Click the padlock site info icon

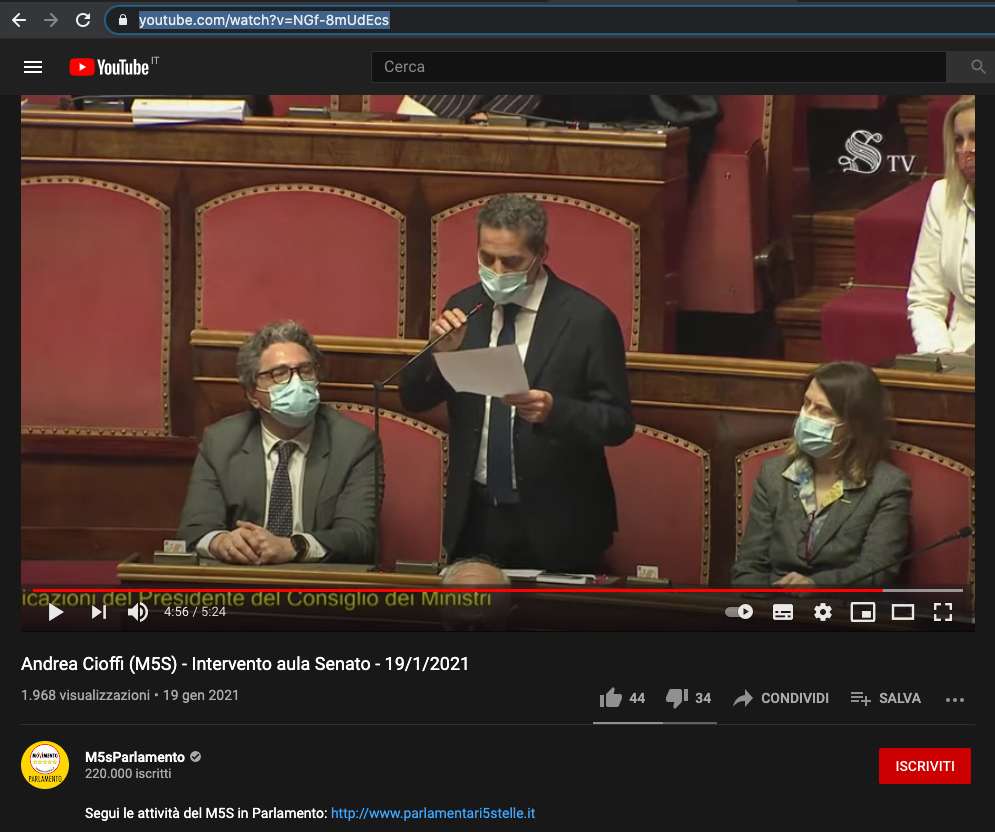123,20
